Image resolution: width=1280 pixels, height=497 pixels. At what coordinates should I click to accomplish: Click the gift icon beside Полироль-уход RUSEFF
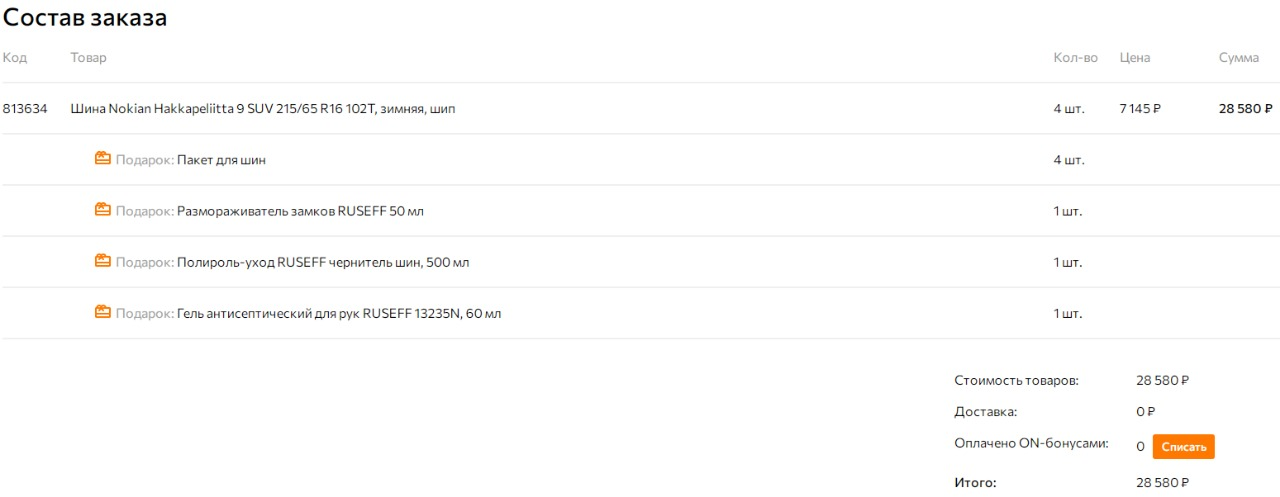[x=103, y=261]
